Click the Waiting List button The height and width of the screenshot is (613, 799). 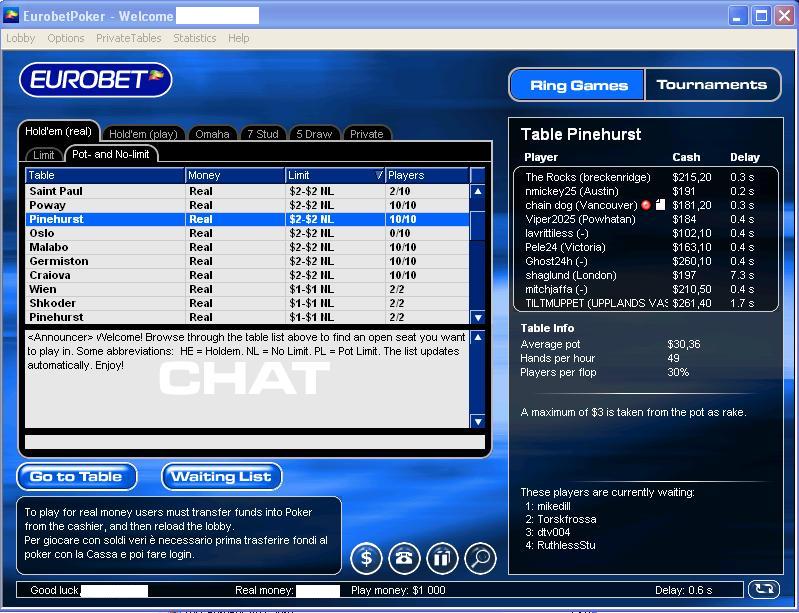(222, 476)
